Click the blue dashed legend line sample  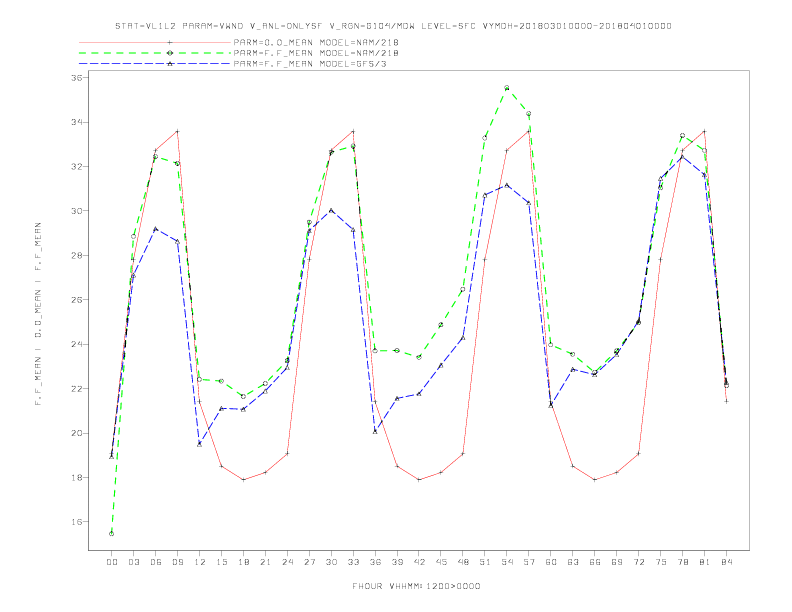[155, 64]
